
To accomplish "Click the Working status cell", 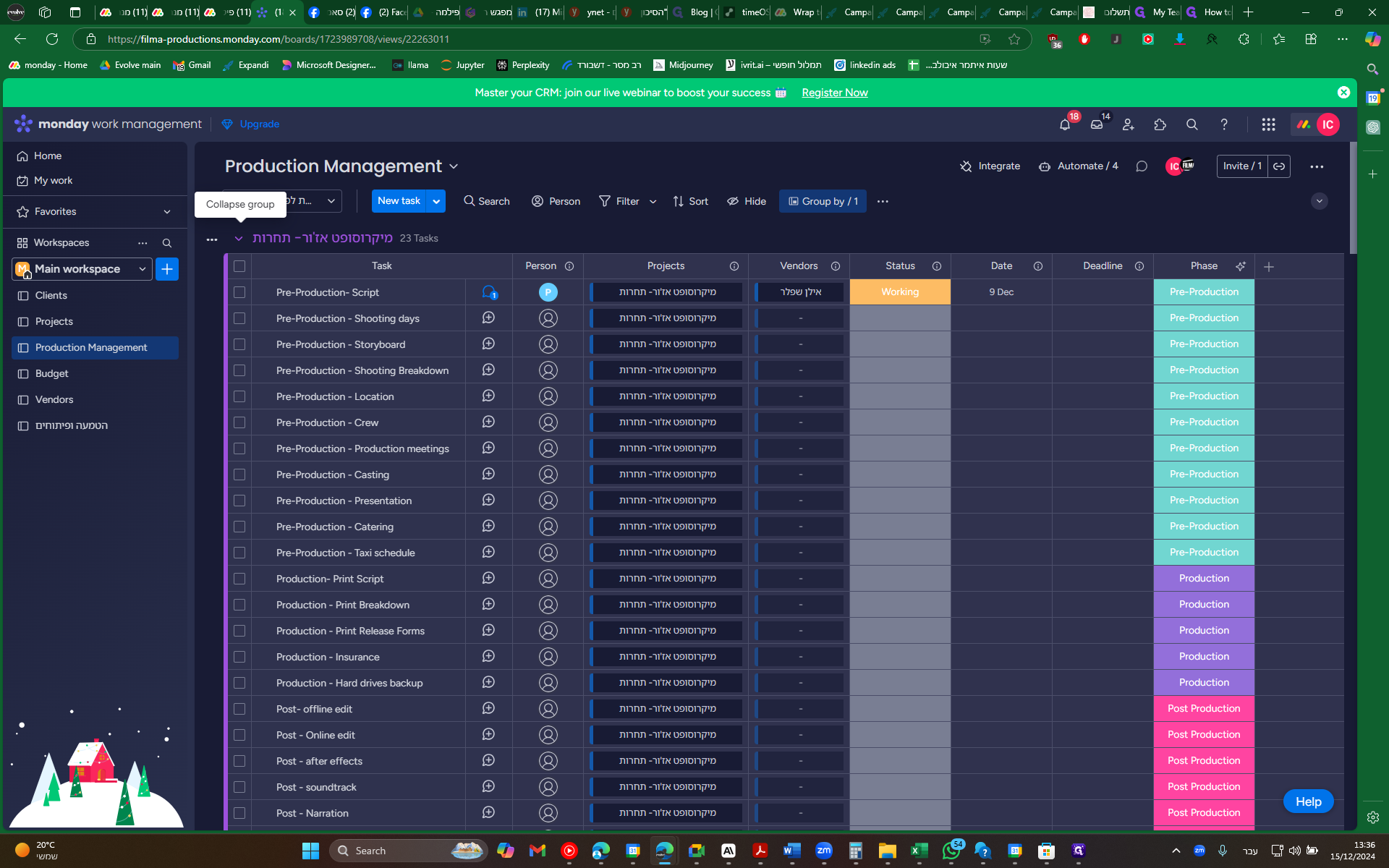I will pyautogui.click(x=900, y=292).
